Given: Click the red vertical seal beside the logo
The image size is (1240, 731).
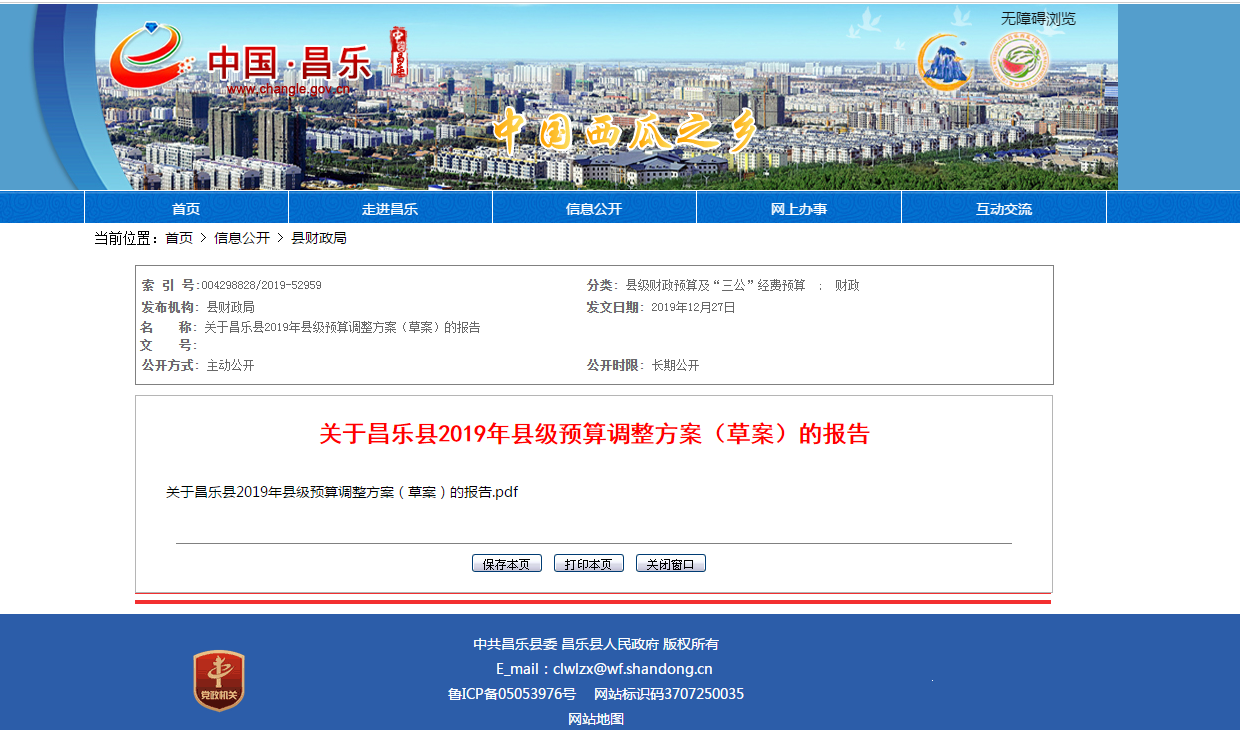Looking at the screenshot, I should click(x=398, y=56).
